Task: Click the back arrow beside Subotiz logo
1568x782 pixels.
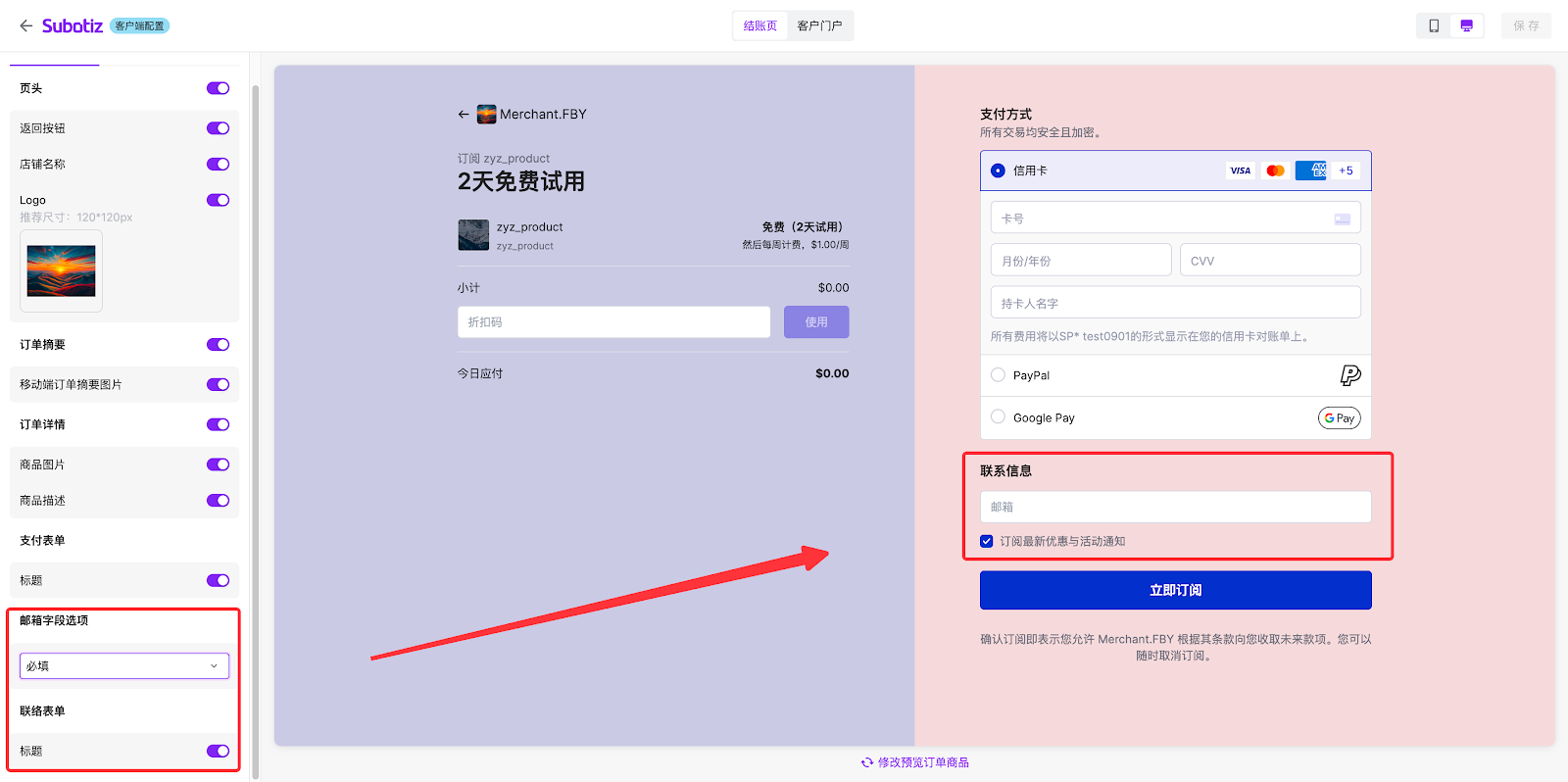Action: pos(25,25)
